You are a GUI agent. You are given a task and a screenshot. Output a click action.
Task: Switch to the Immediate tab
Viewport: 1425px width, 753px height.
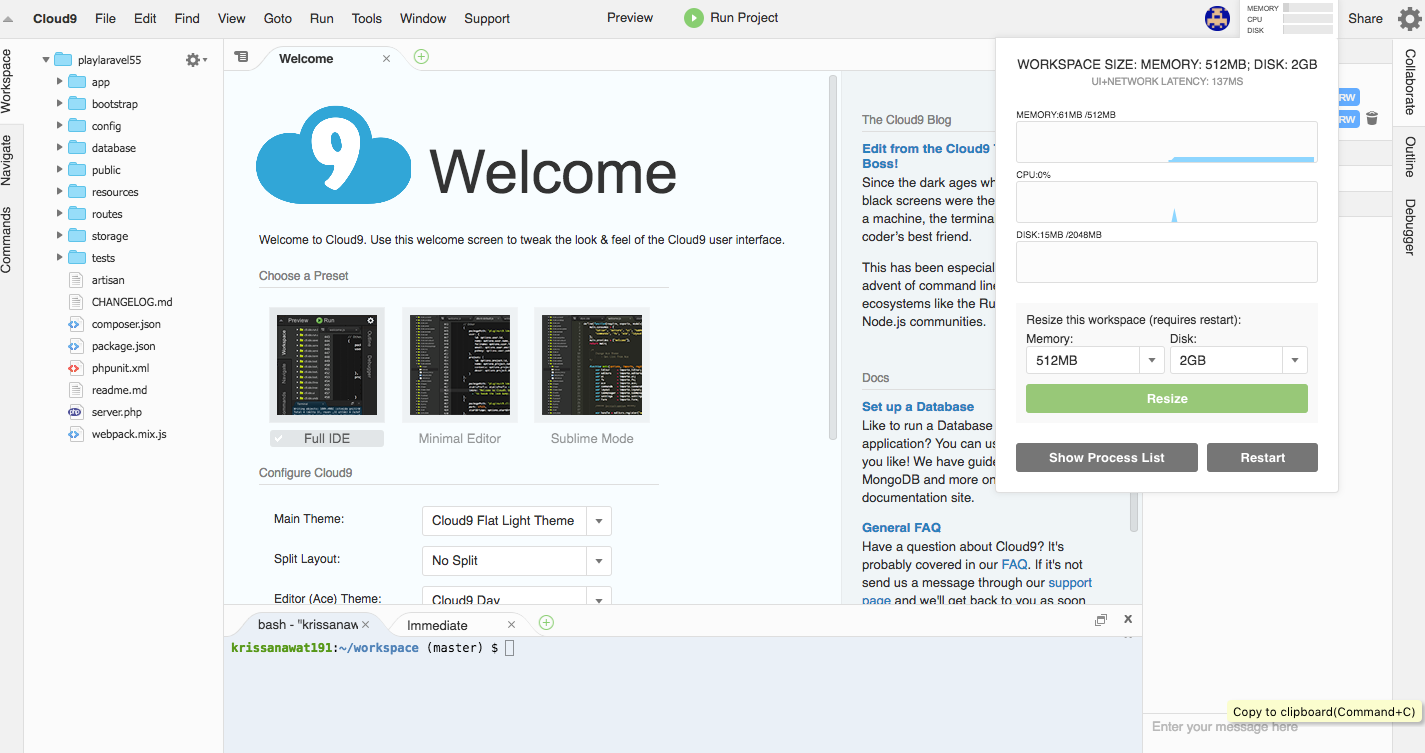pyautogui.click(x=437, y=625)
